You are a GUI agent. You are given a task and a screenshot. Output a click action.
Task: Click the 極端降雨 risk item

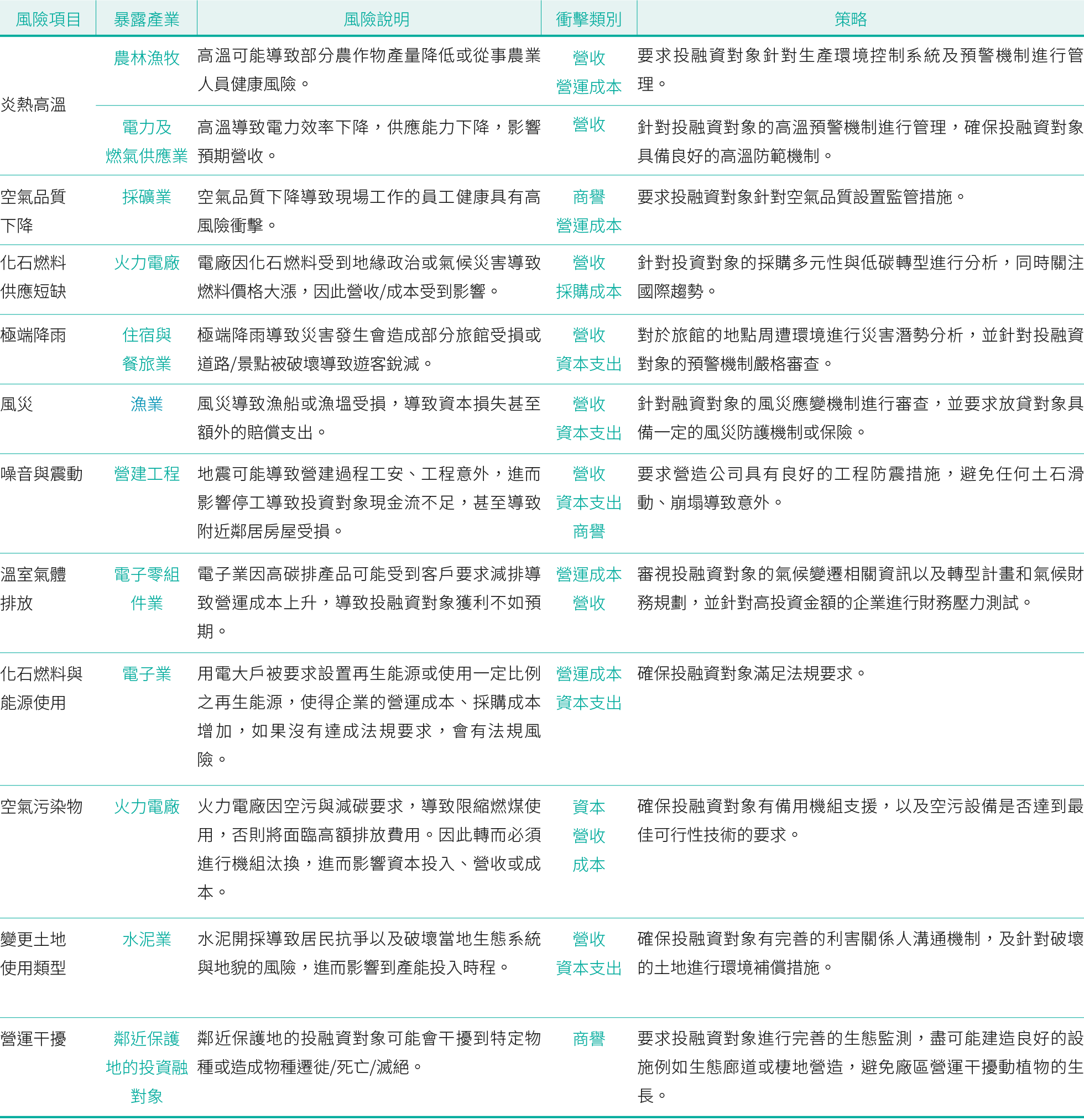pos(33,335)
